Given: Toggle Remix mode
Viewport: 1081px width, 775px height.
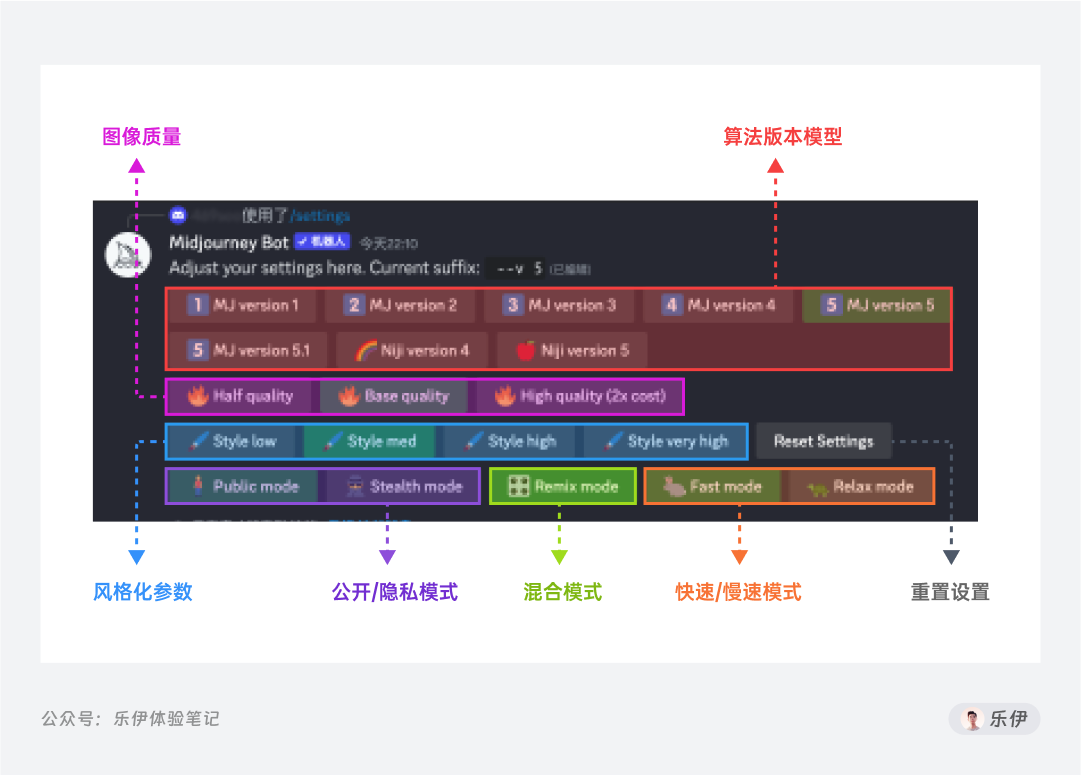Looking at the screenshot, I should tap(563, 487).
